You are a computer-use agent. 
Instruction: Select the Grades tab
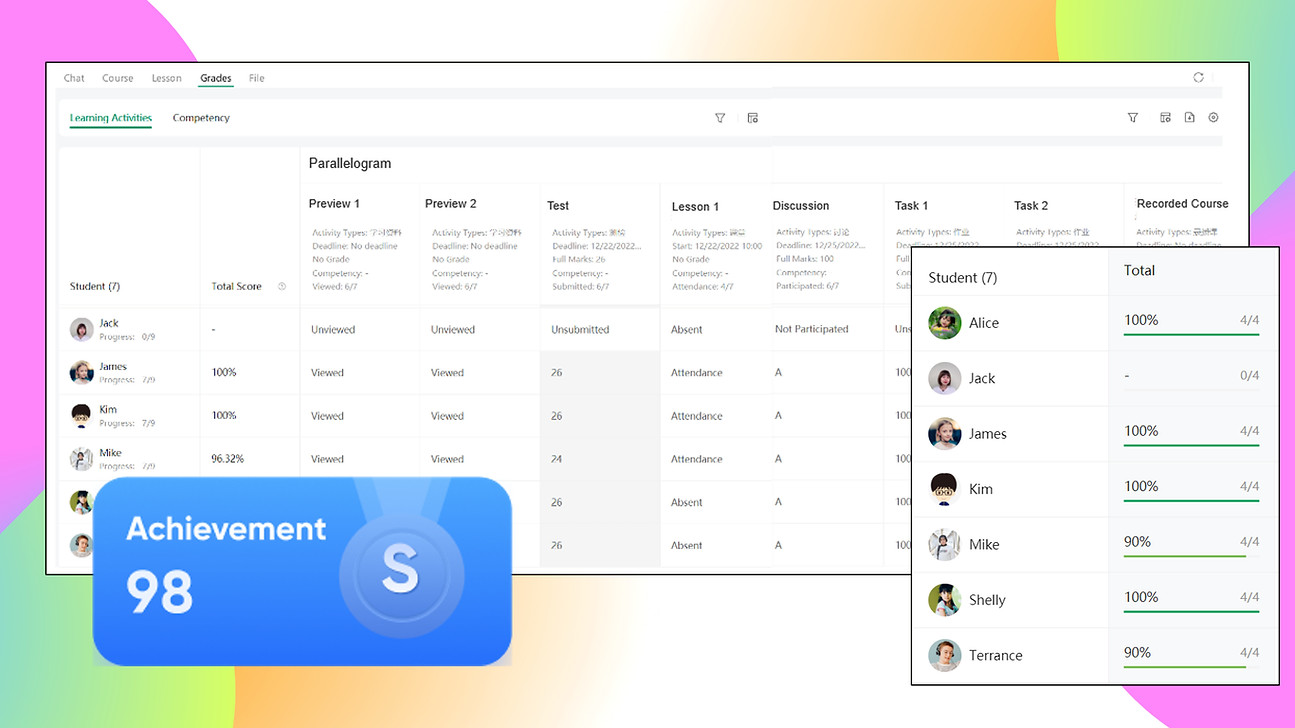[216, 78]
